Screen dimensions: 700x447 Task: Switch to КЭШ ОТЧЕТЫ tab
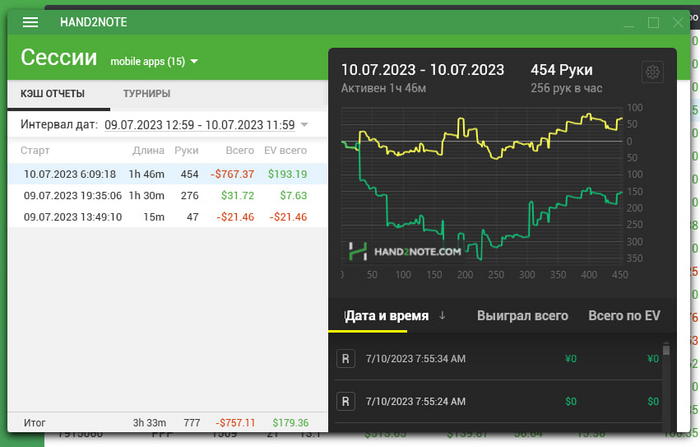tap(53, 94)
